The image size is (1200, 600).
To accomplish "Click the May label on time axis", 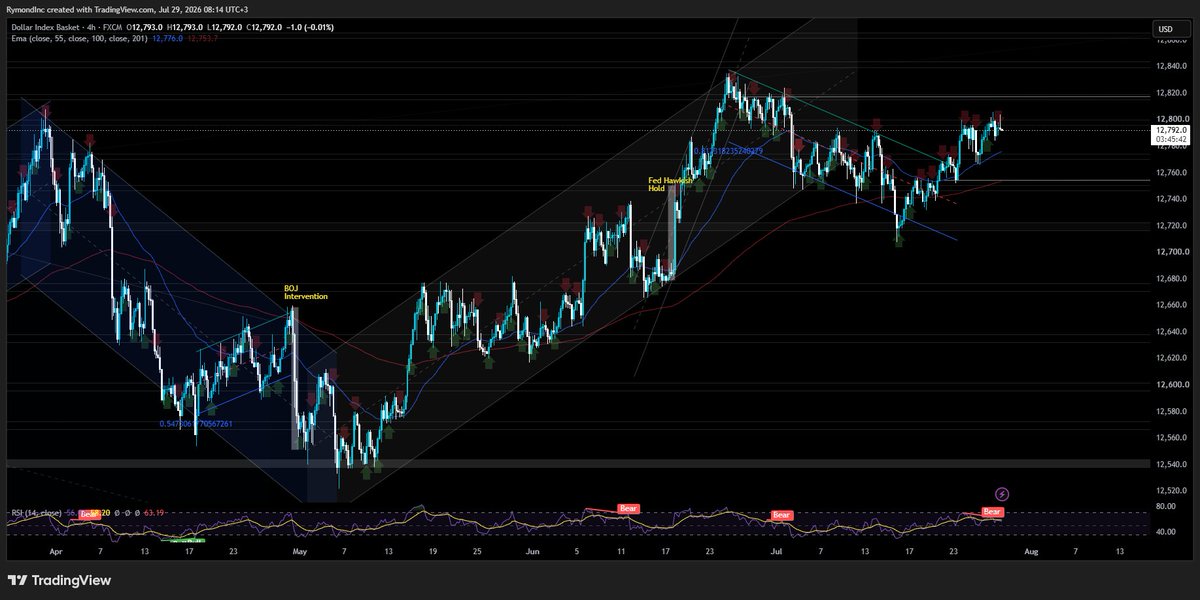I will point(300,551).
